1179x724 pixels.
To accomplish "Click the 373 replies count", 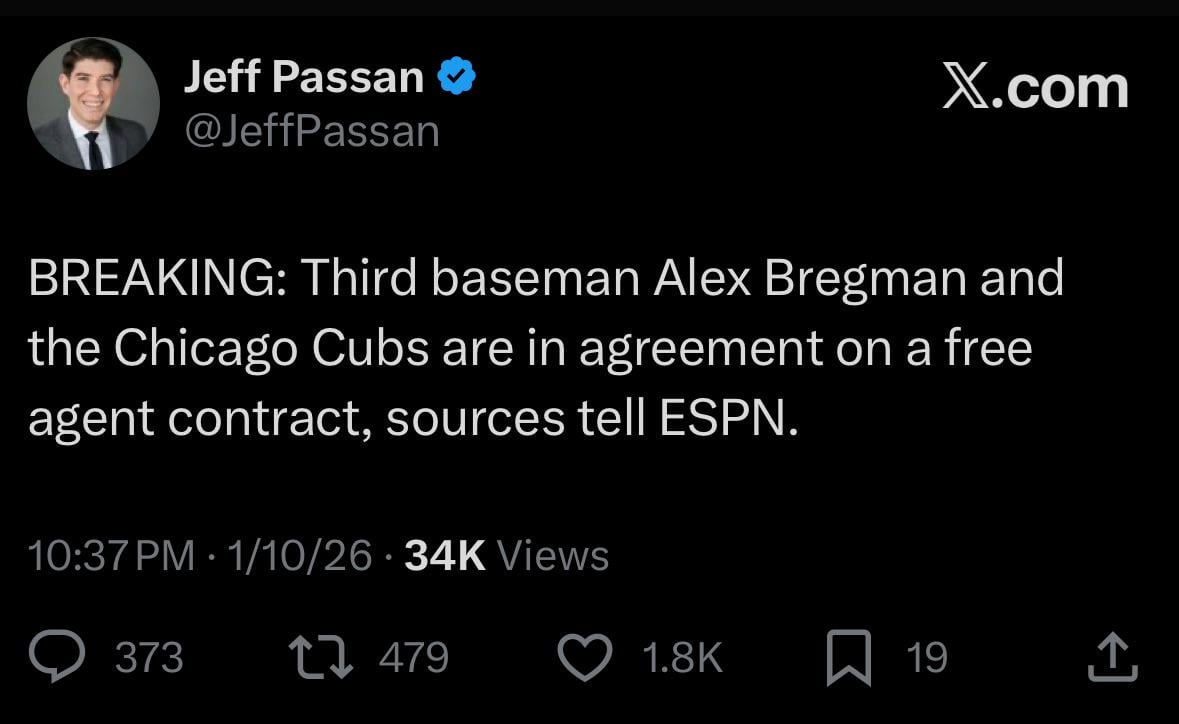I will coord(148,657).
